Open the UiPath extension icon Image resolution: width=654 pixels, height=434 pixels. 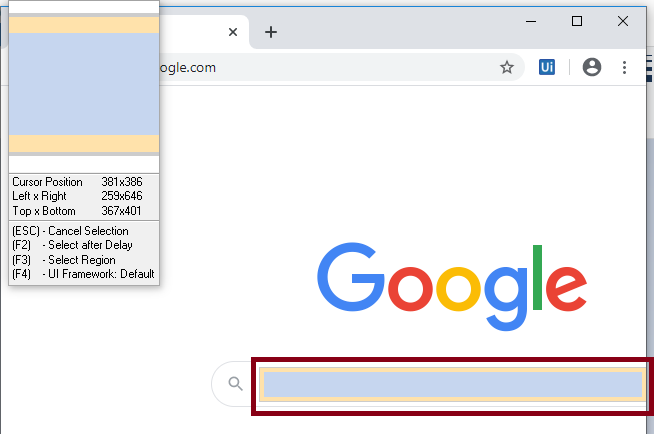coord(547,67)
